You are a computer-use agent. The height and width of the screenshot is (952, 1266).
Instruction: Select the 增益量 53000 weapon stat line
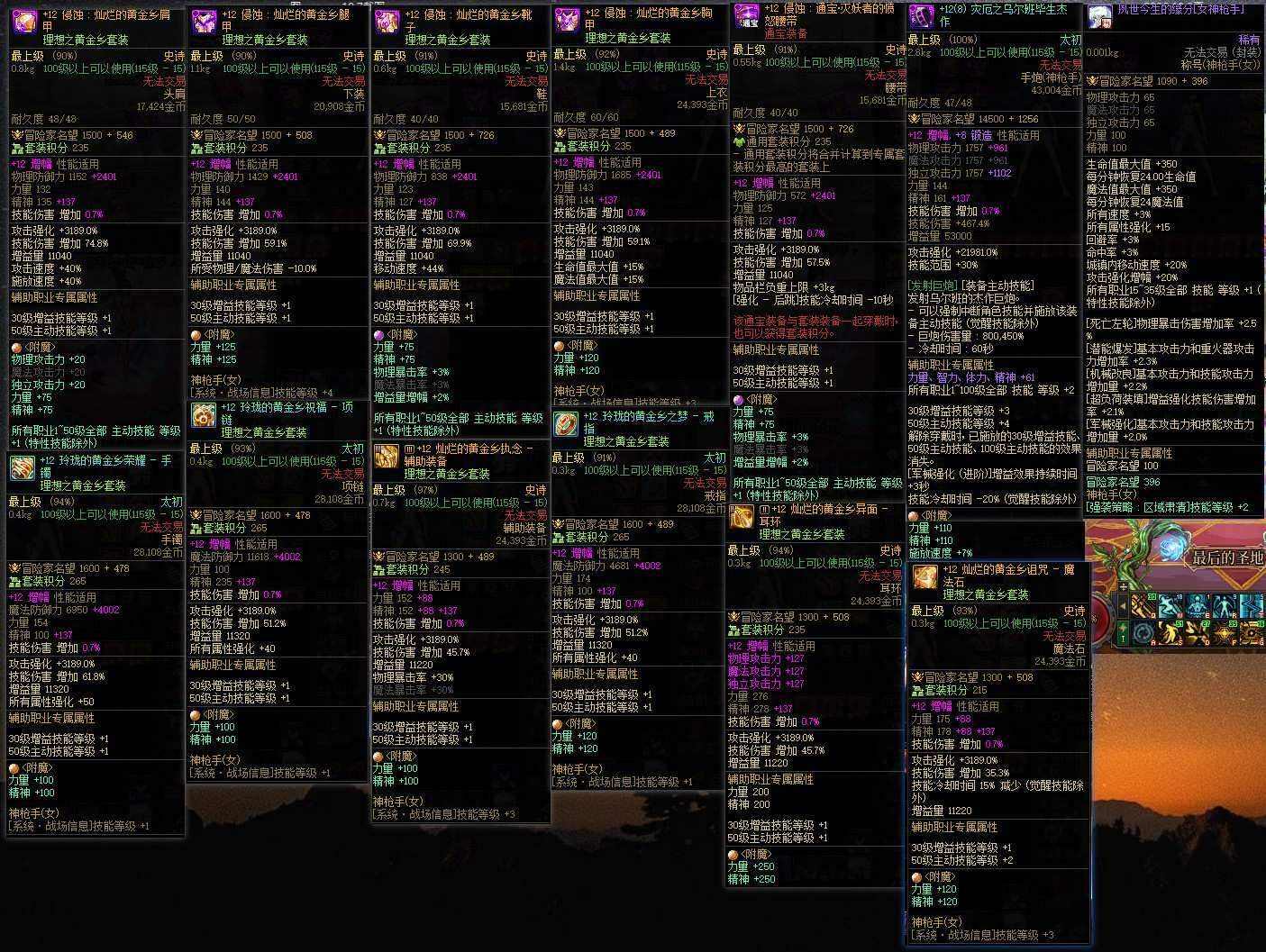pos(940,236)
